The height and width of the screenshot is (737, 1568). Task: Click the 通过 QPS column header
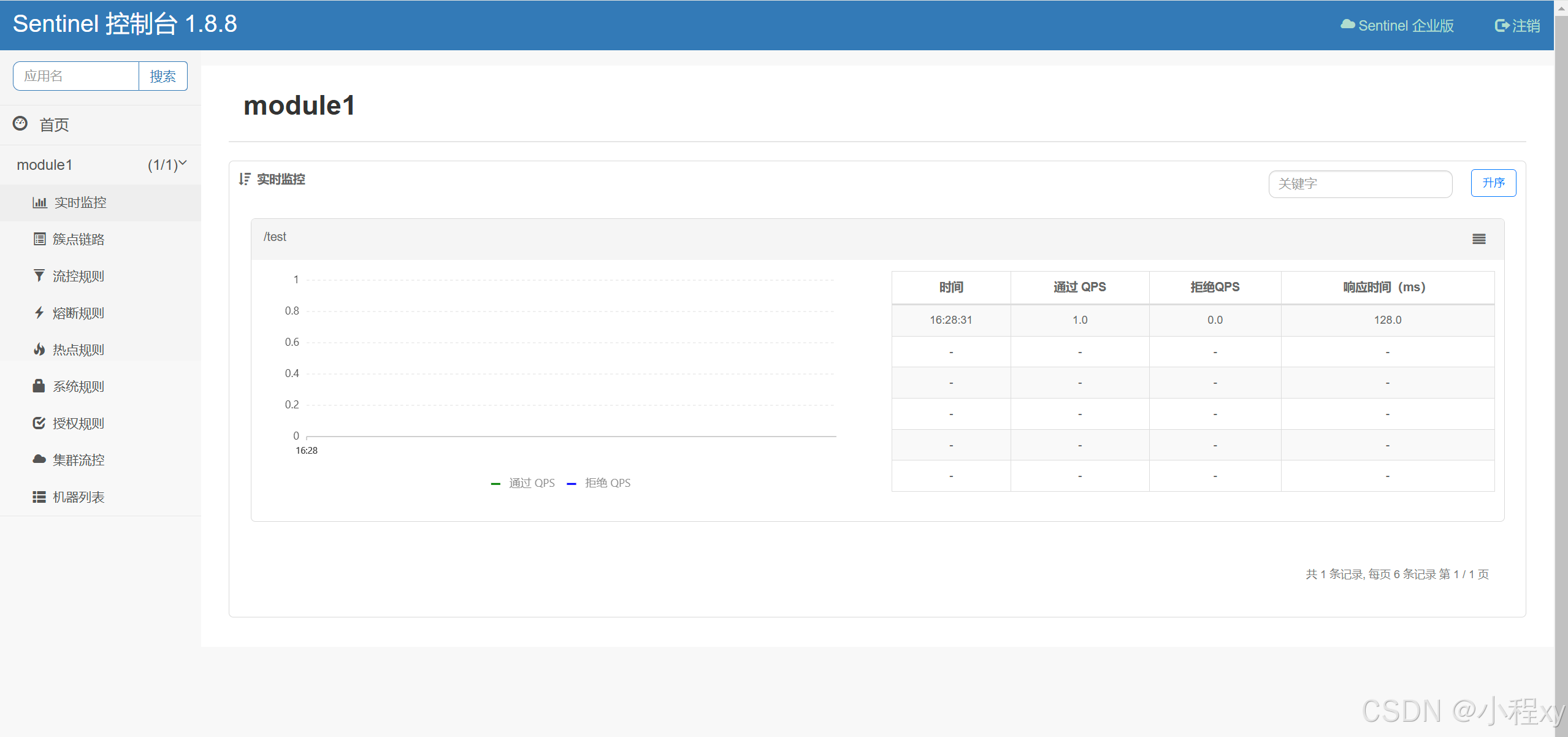(1080, 287)
